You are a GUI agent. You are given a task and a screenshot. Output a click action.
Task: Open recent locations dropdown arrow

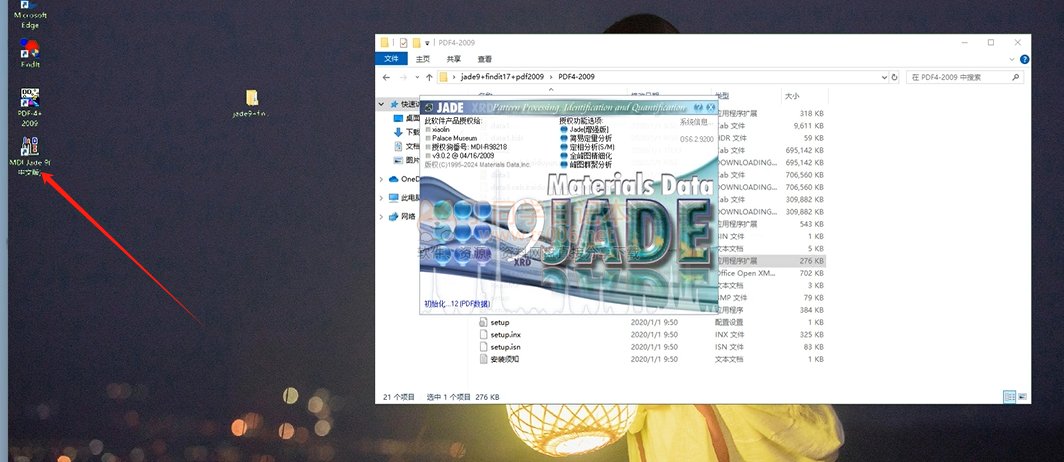[x=417, y=77]
